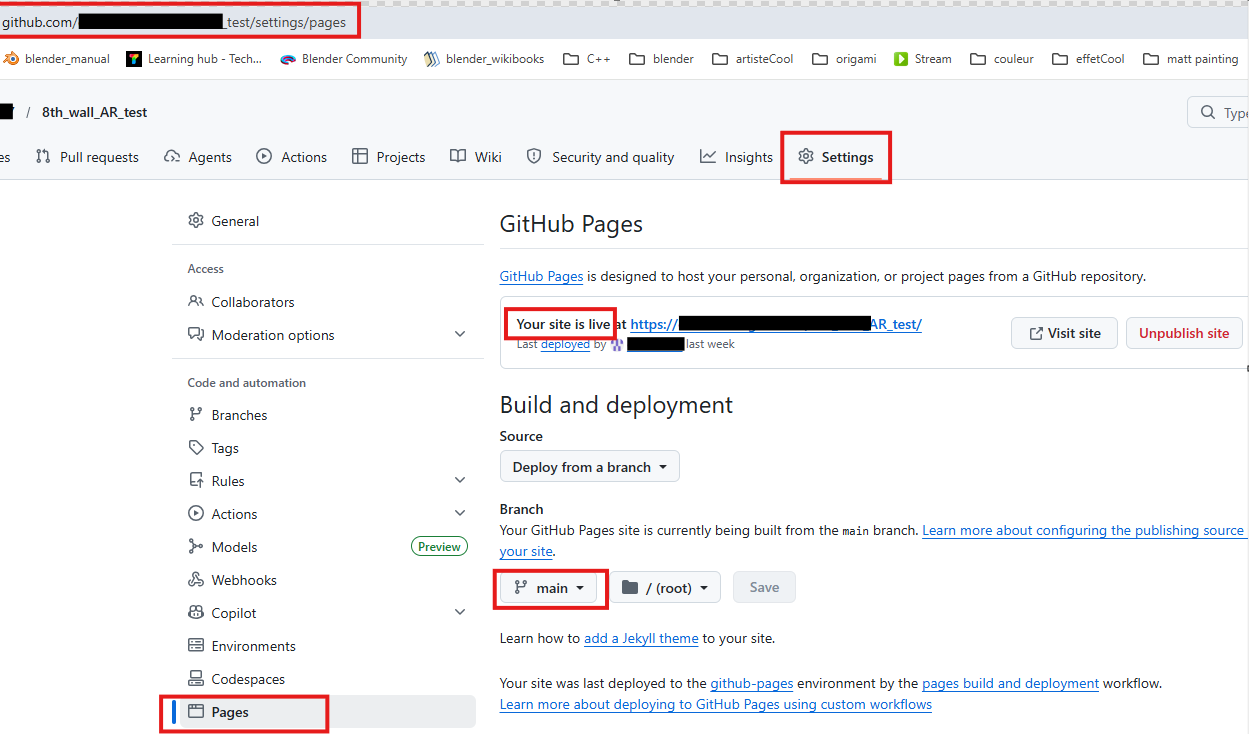Click the Unpublish site button

(1184, 333)
